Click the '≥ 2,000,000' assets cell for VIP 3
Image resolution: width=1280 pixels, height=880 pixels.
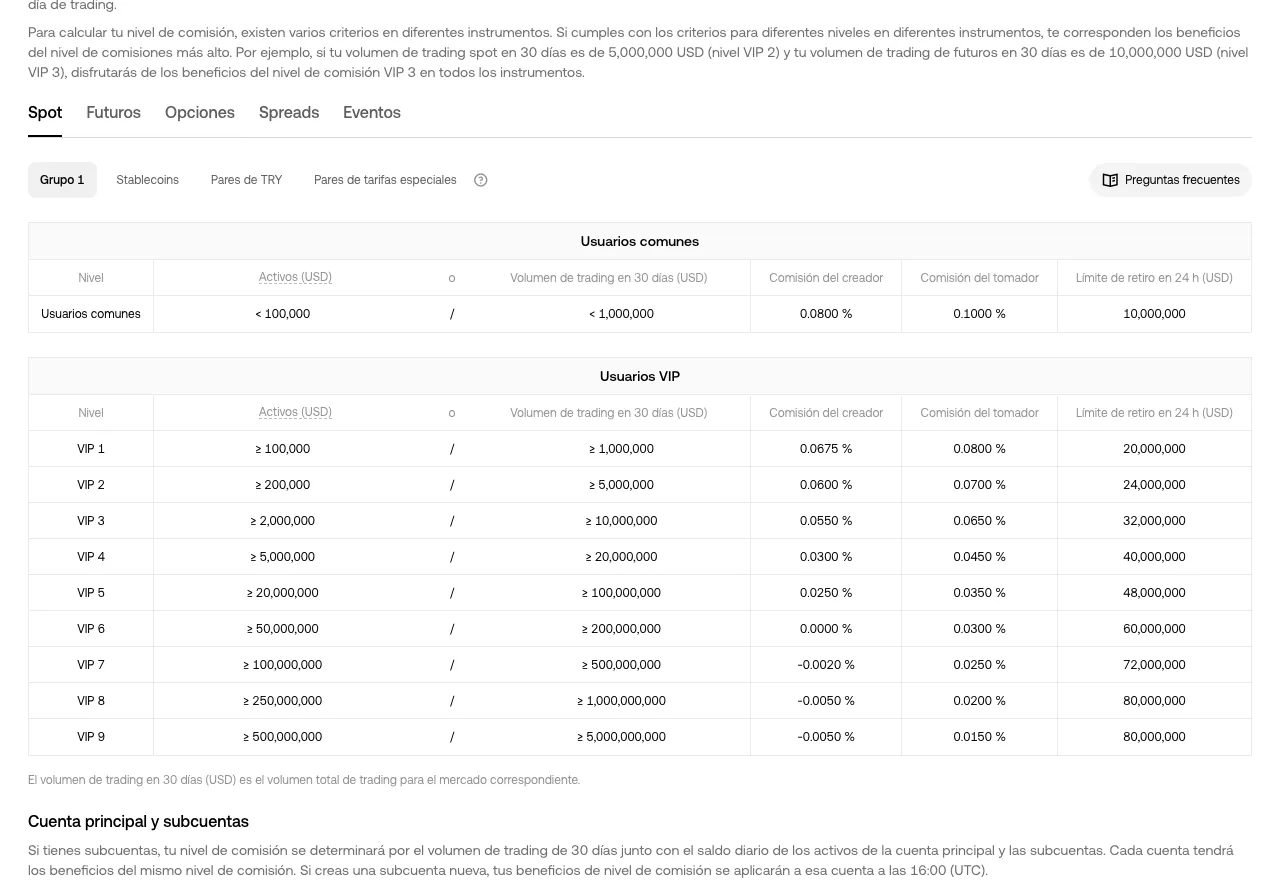pyautogui.click(x=283, y=521)
